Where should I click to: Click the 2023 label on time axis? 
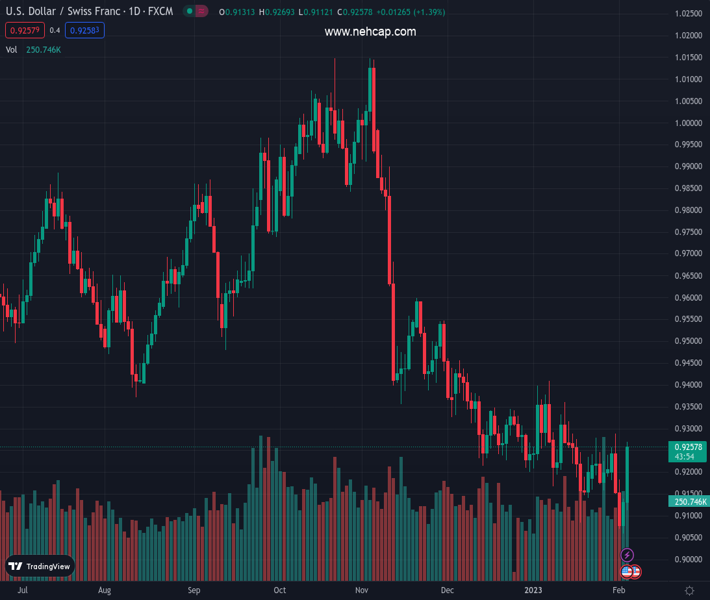coord(537,590)
